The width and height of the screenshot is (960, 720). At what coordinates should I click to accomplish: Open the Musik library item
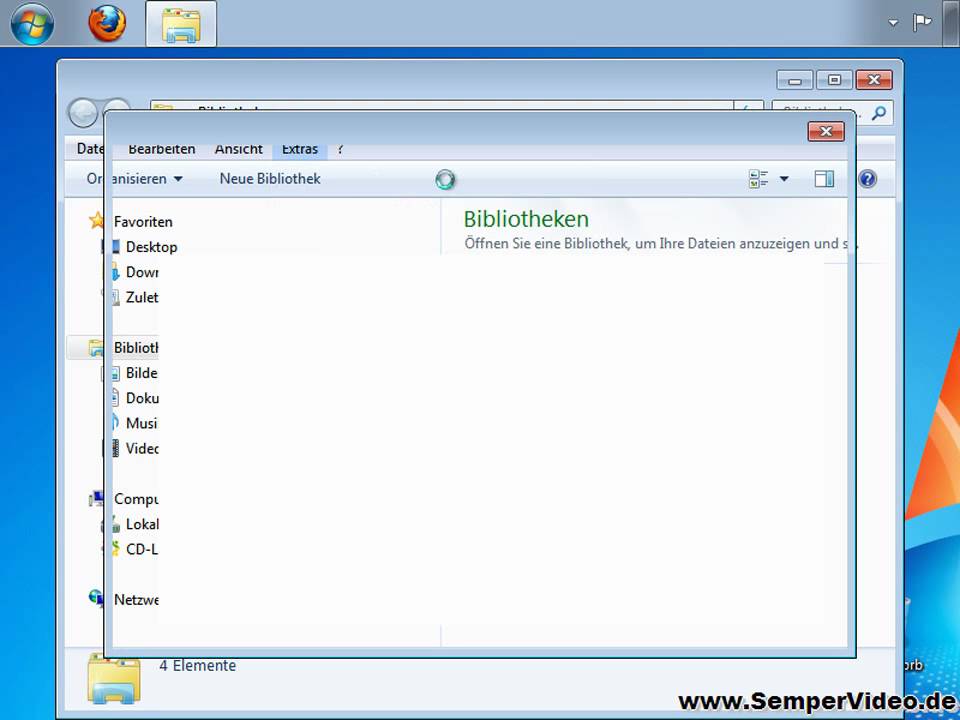141,423
